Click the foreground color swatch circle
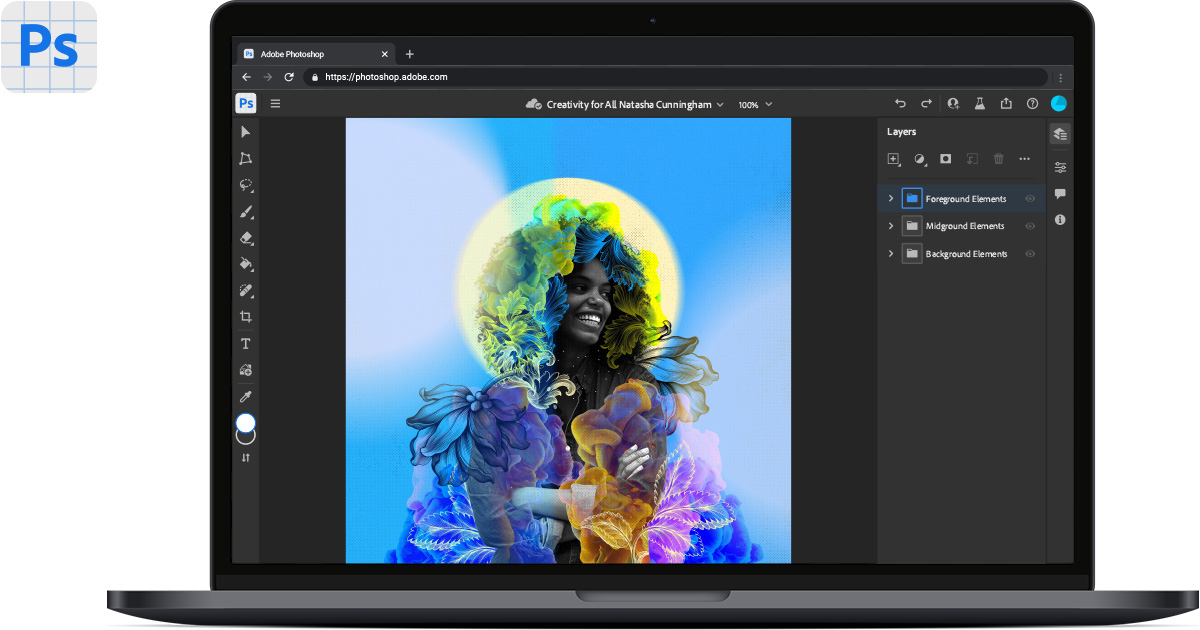Viewport: 1200px width, 630px height. (245, 424)
